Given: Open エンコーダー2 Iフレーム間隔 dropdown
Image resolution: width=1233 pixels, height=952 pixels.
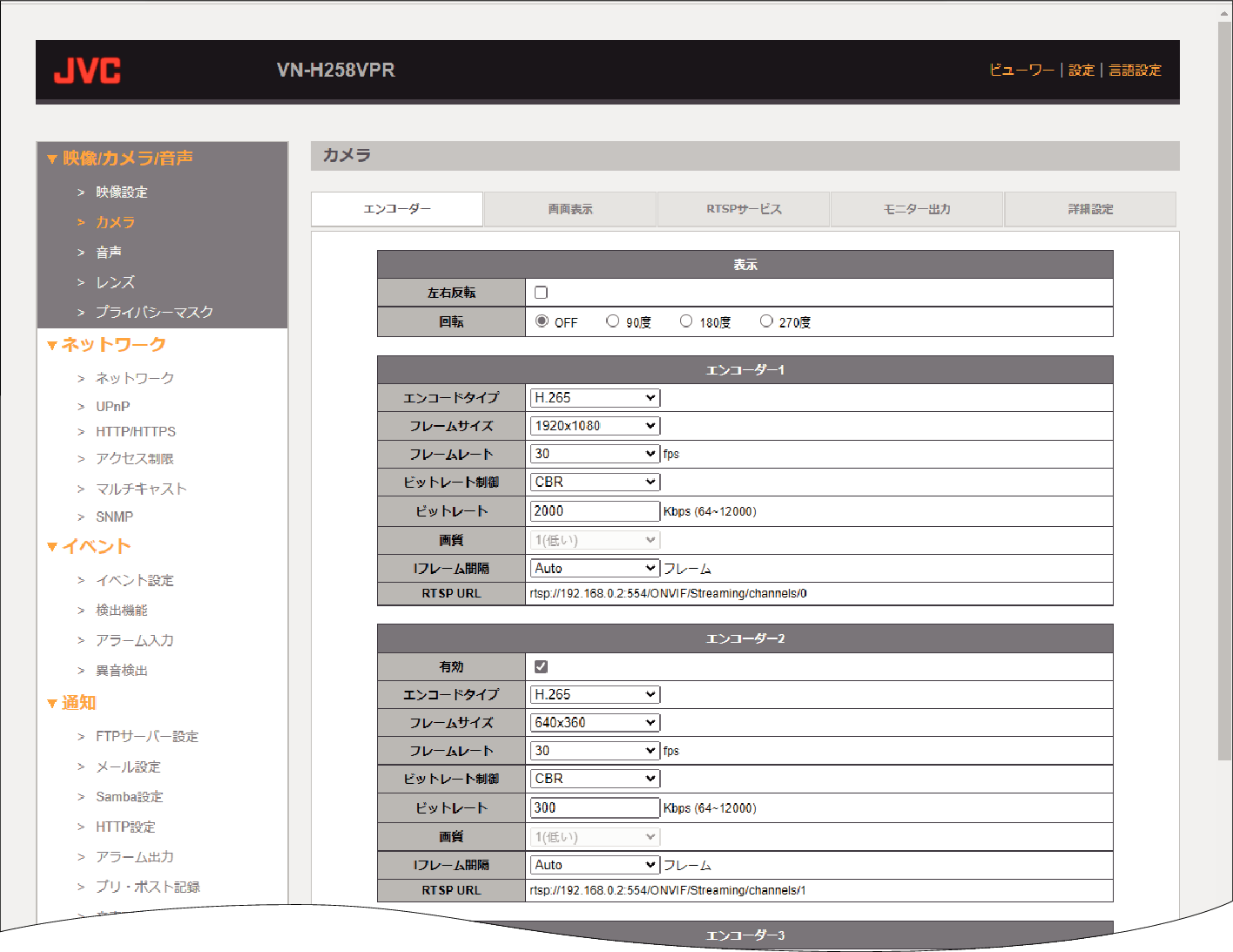Looking at the screenshot, I should point(595,865).
